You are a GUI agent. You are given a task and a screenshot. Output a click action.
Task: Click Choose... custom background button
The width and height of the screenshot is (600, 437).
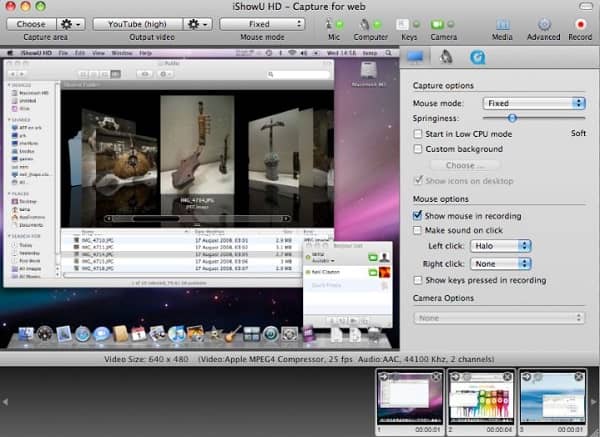465,165
